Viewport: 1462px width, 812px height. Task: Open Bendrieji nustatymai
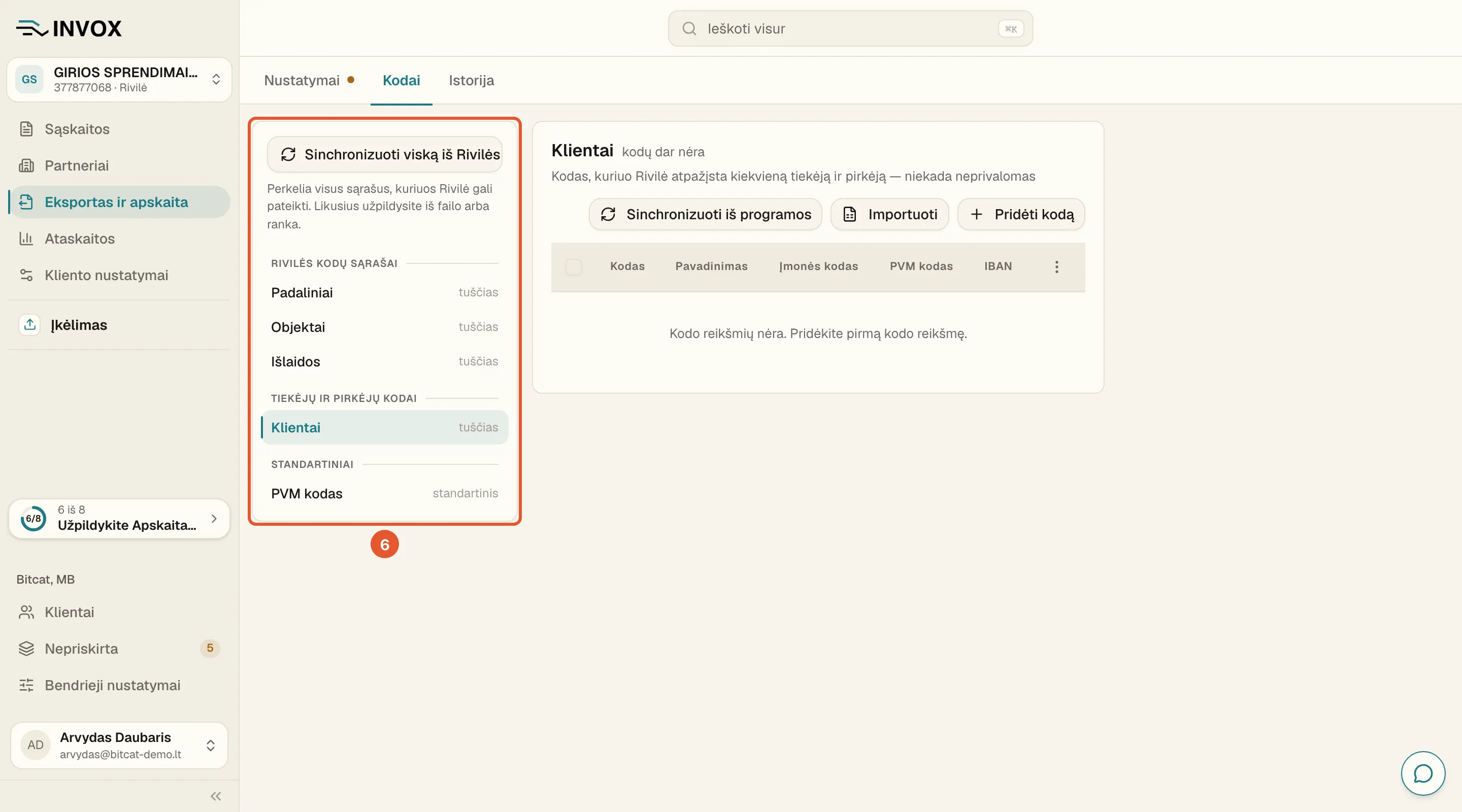119,686
